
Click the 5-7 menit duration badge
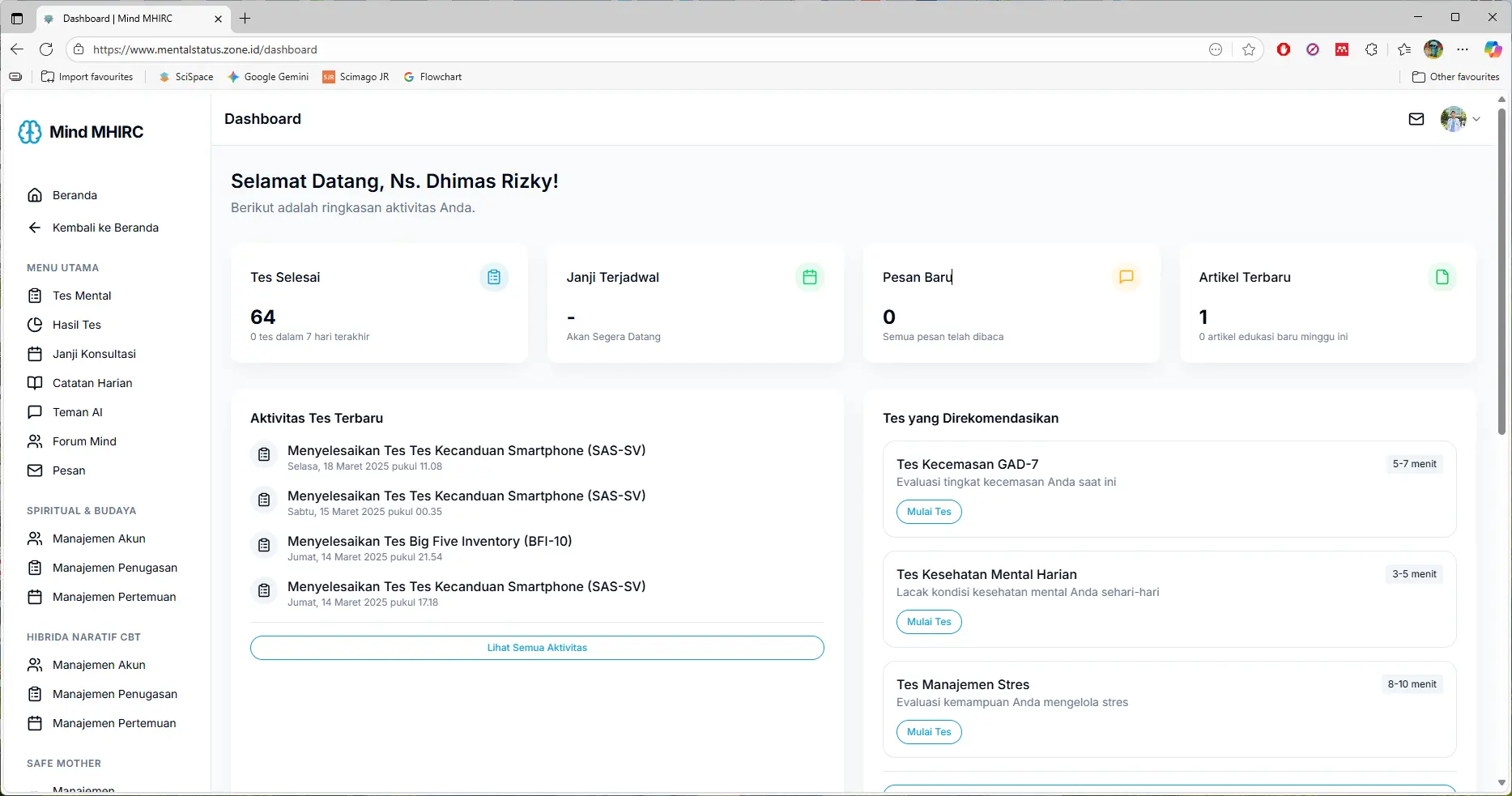coord(1414,464)
